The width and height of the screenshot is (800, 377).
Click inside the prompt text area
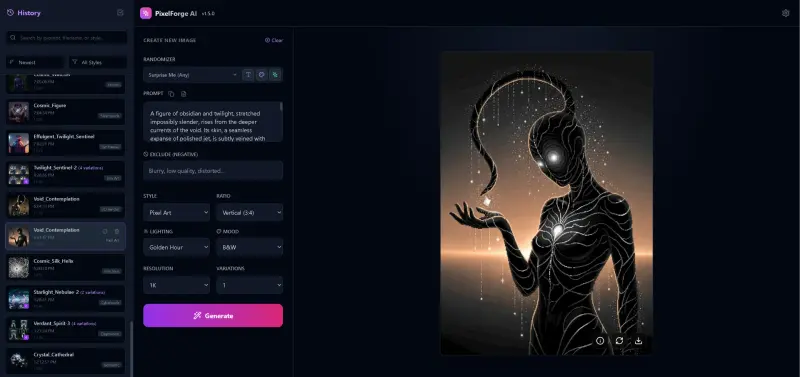pyautogui.click(x=213, y=121)
